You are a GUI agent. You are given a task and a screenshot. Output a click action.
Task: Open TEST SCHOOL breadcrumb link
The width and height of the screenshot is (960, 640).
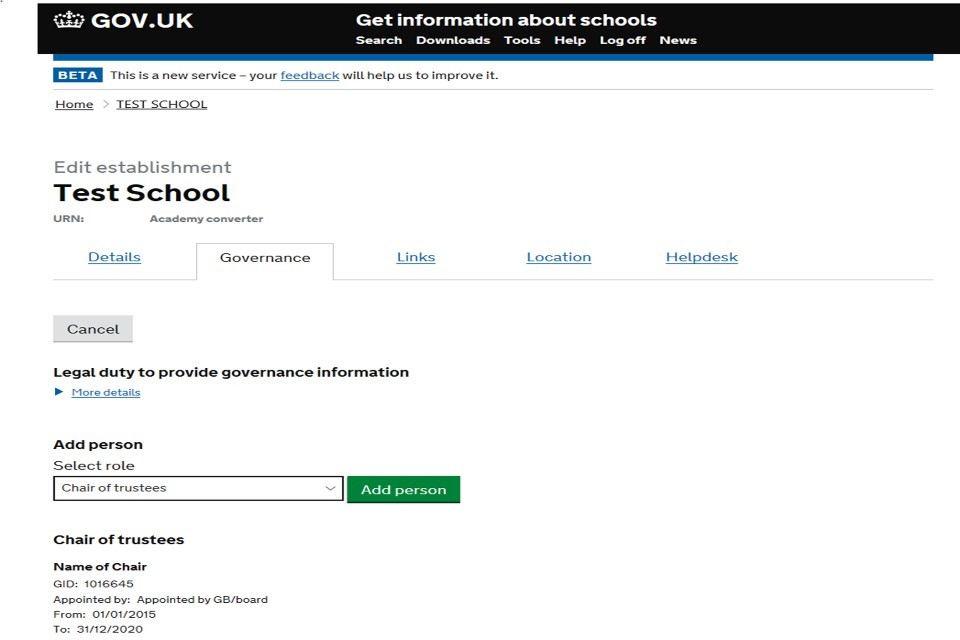(162, 104)
